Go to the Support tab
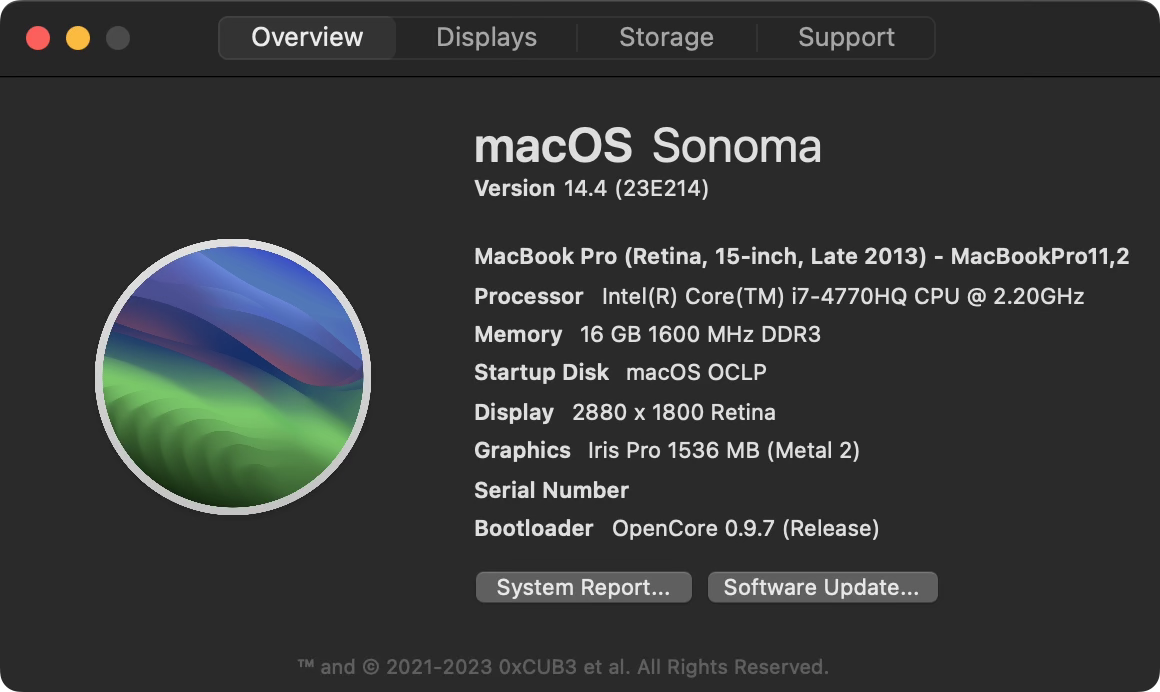 pyautogui.click(x=846, y=38)
